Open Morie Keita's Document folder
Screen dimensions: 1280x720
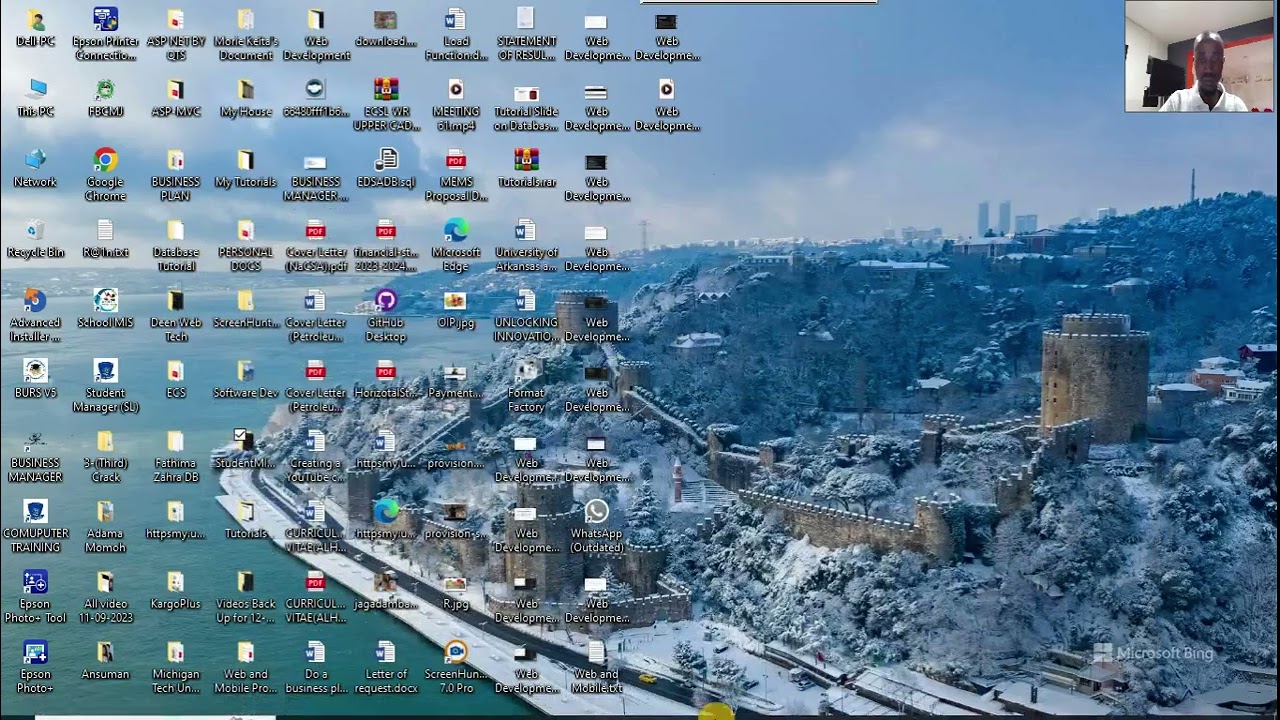245,35
